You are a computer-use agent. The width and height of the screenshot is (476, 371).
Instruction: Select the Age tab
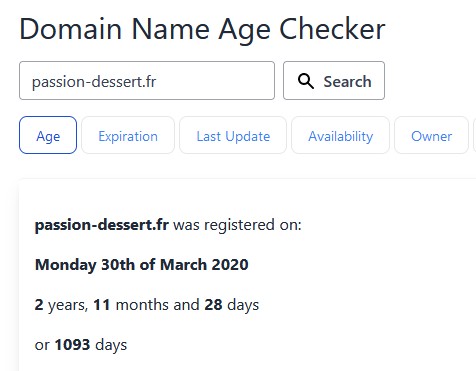pyautogui.click(x=48, y=135)
